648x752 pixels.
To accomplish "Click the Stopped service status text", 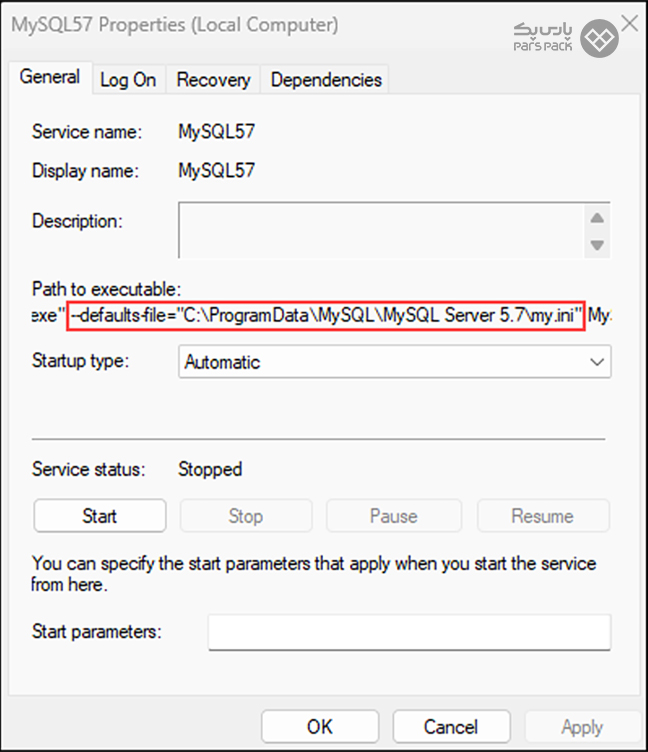I will point(210,469).
